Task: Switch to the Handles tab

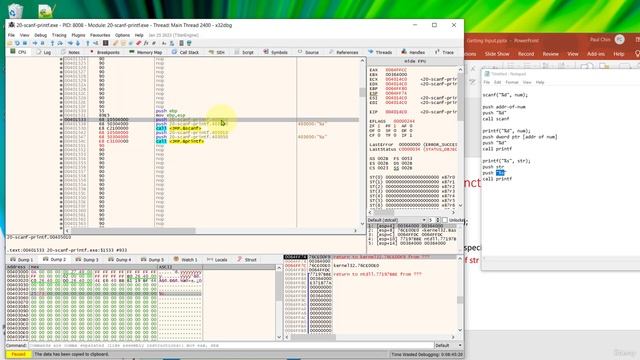Action: [413, 52]
